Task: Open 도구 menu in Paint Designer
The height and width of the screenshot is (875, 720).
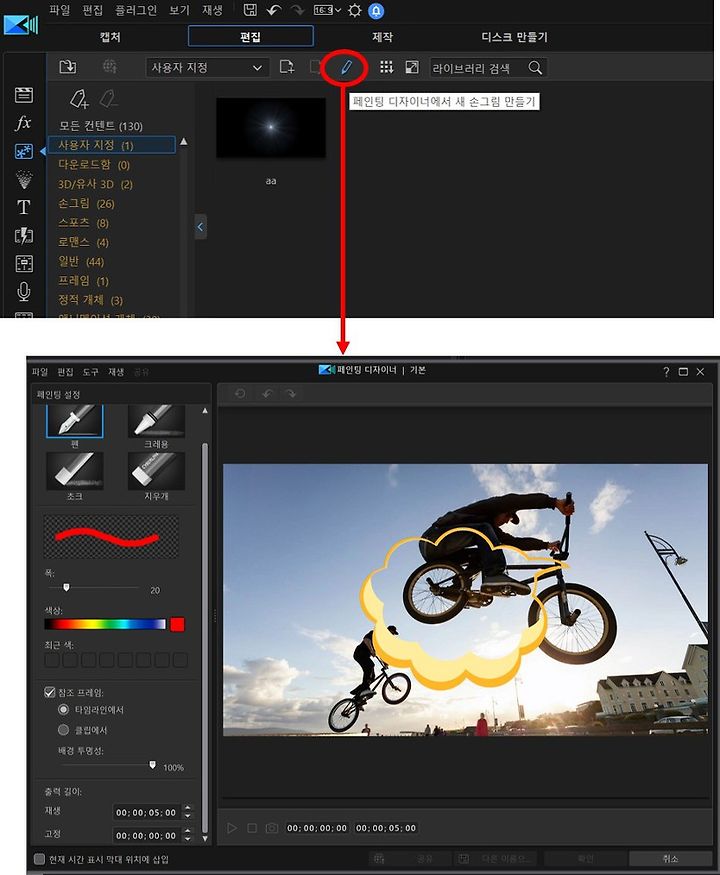Action: (x=90, y=372)
